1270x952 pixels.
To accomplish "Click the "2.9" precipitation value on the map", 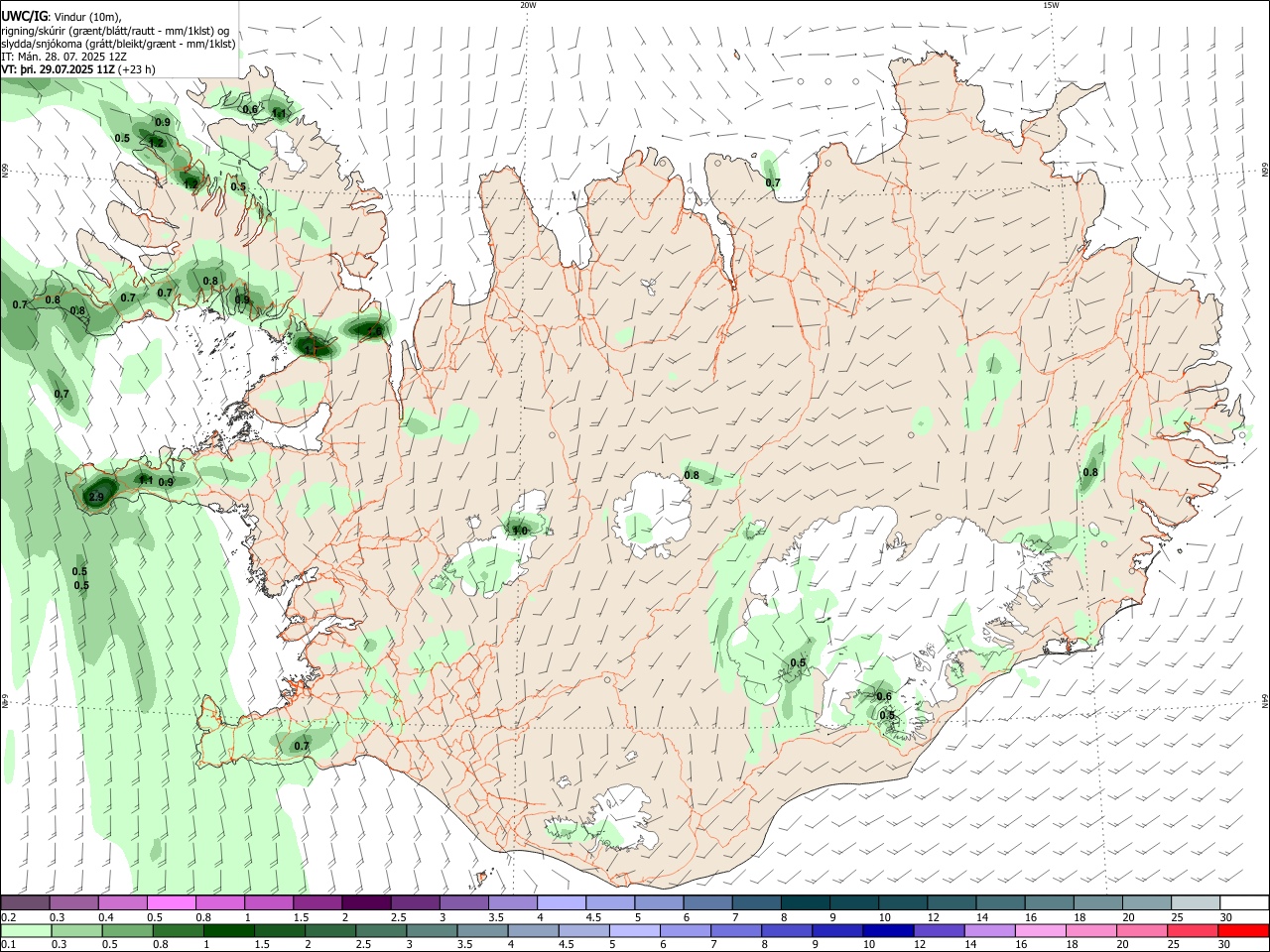I will 96,497.
